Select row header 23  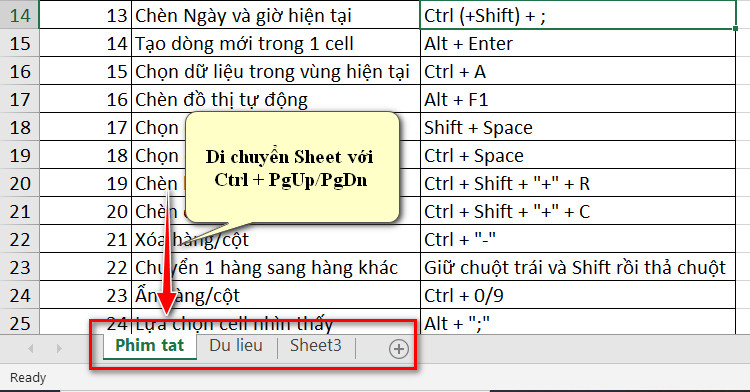tap(20, 267)
